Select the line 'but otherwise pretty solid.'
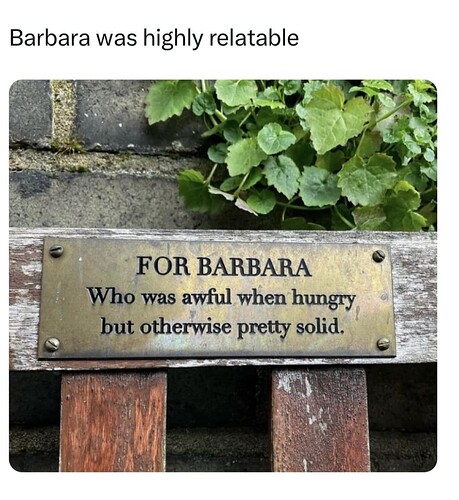Screen dimensions: 459x500 [222, 327]
